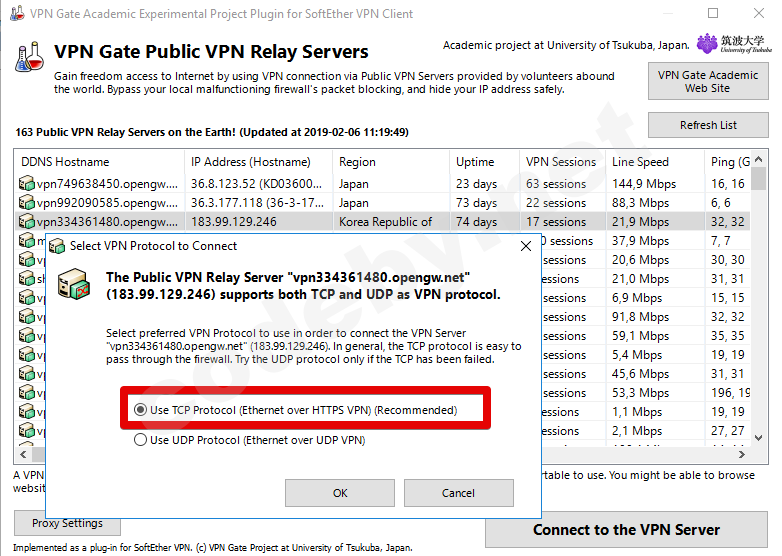Select the TCP Protocol radio button
The height and width of the screenshot is (556, 782).
point(141,410)
